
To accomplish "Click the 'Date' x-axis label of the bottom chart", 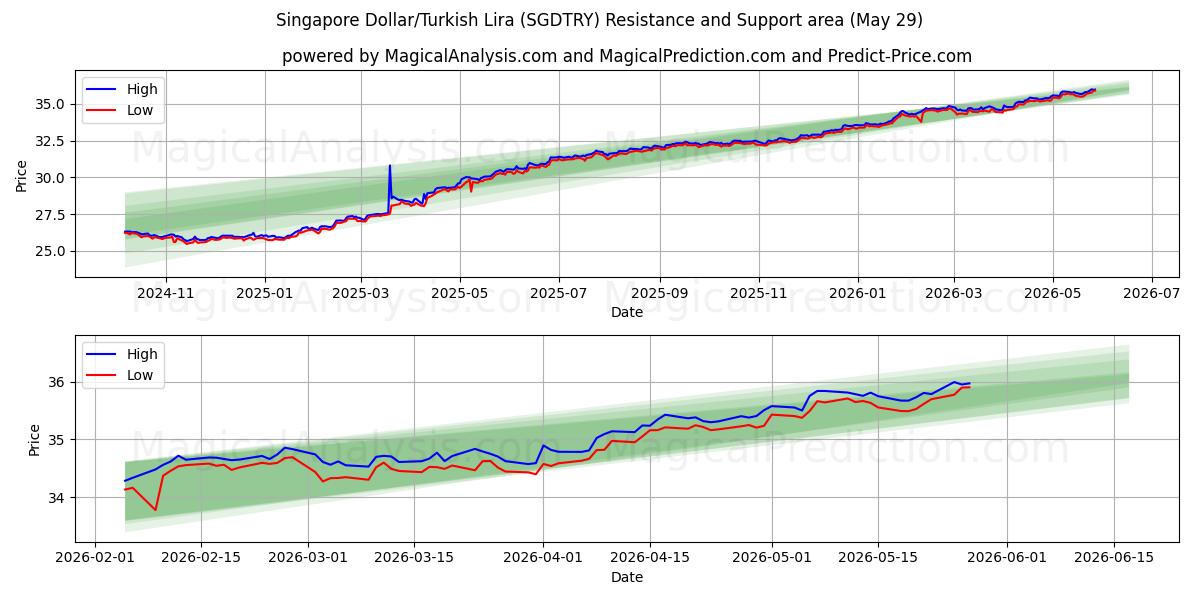I will pyautogui.click(x=627, y=578).
